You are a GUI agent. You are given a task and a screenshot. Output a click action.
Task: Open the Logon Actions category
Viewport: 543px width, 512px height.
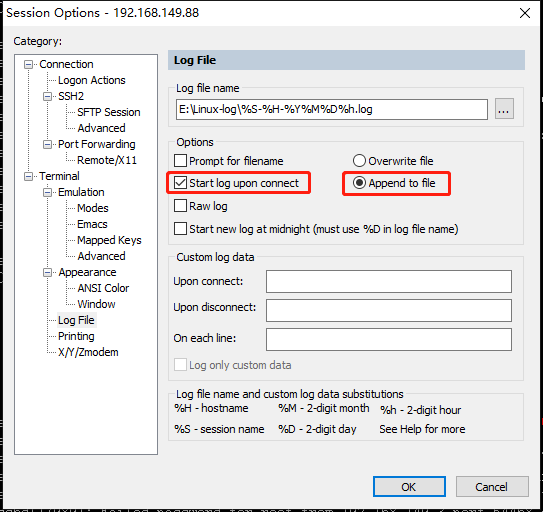point(91,80)
